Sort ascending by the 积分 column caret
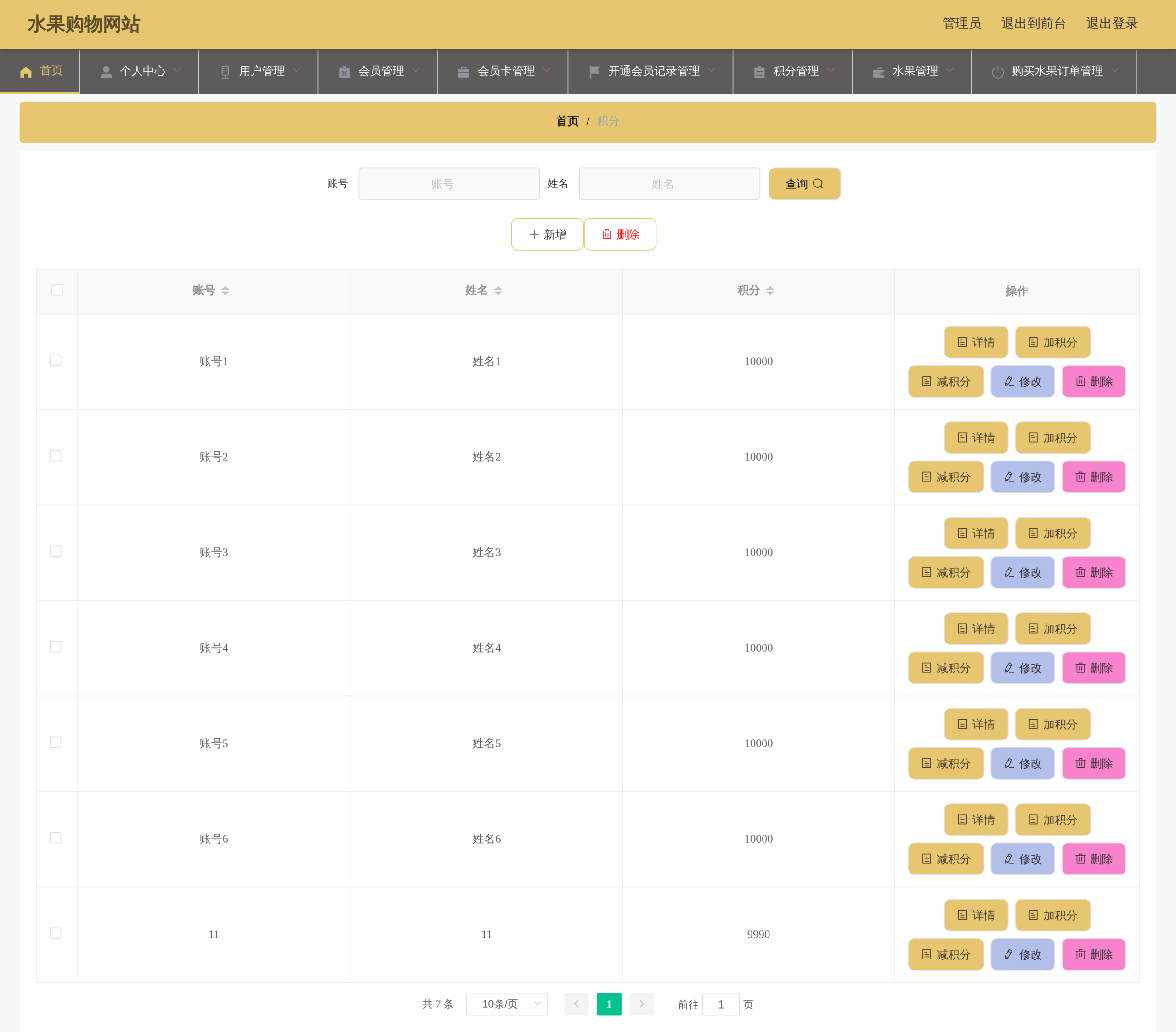This screenshot has height=1032, width=1176. click(x=770, y=288)
